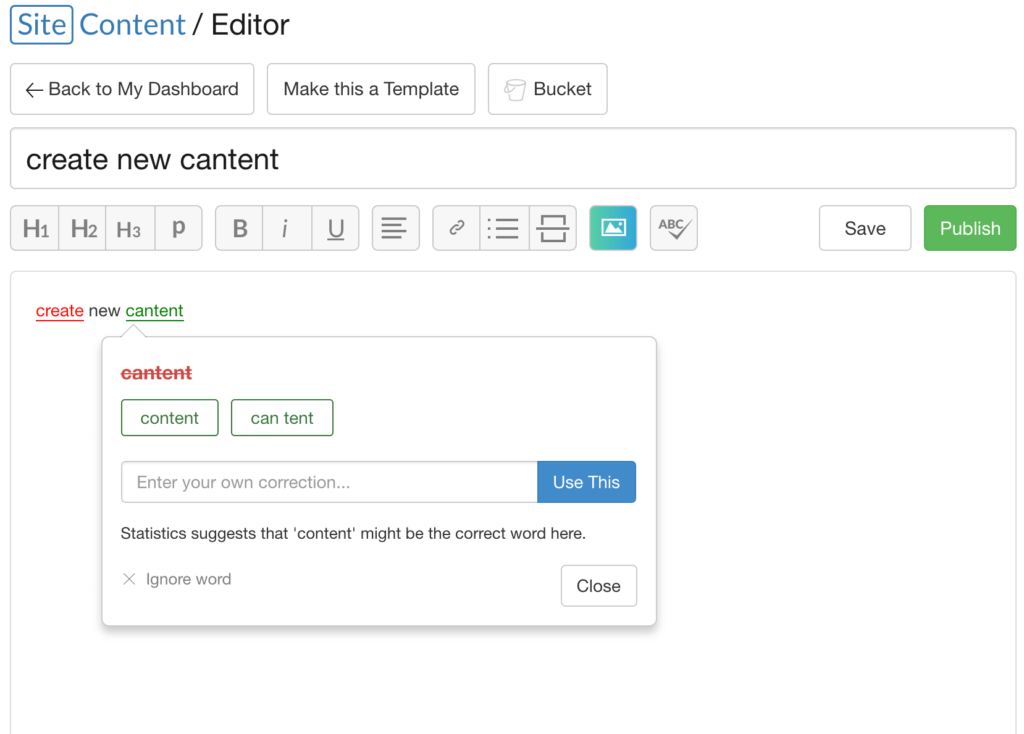Publish the content

click(969, 228)
